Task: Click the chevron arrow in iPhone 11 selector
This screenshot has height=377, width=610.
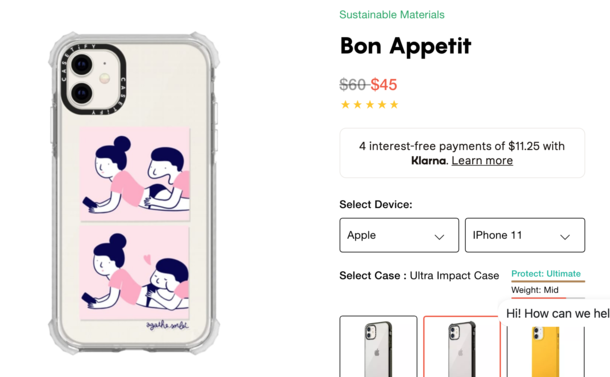Action: pyautogui.click(x=565, y=237)
